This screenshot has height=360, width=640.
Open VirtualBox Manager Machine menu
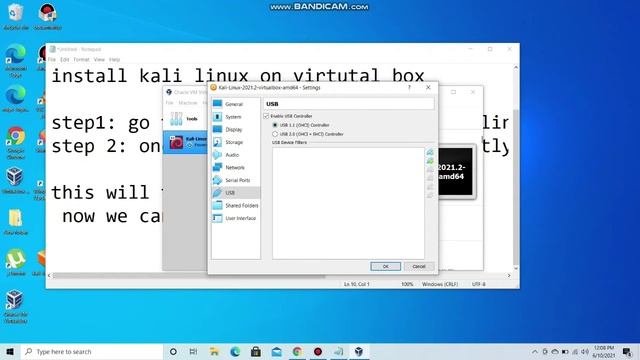(188, 103)
